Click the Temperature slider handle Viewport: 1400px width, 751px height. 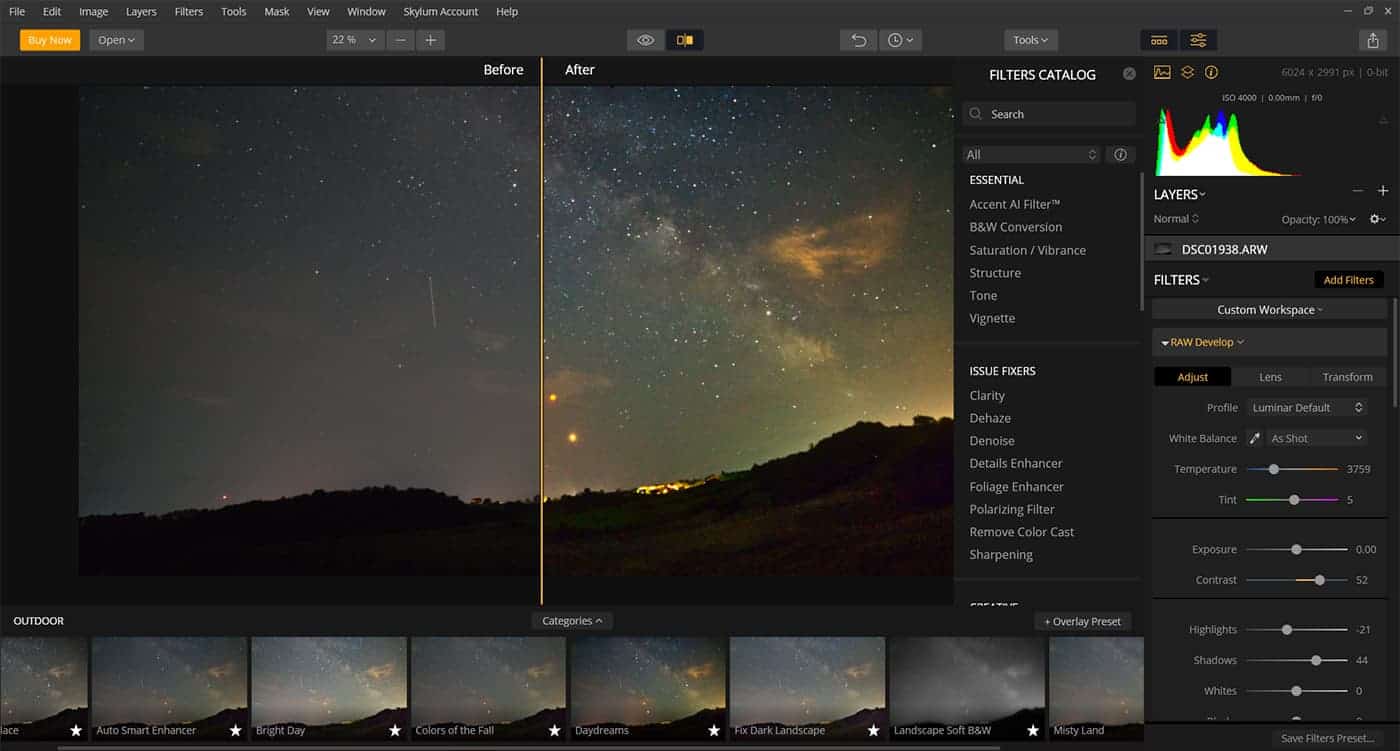1274,469
